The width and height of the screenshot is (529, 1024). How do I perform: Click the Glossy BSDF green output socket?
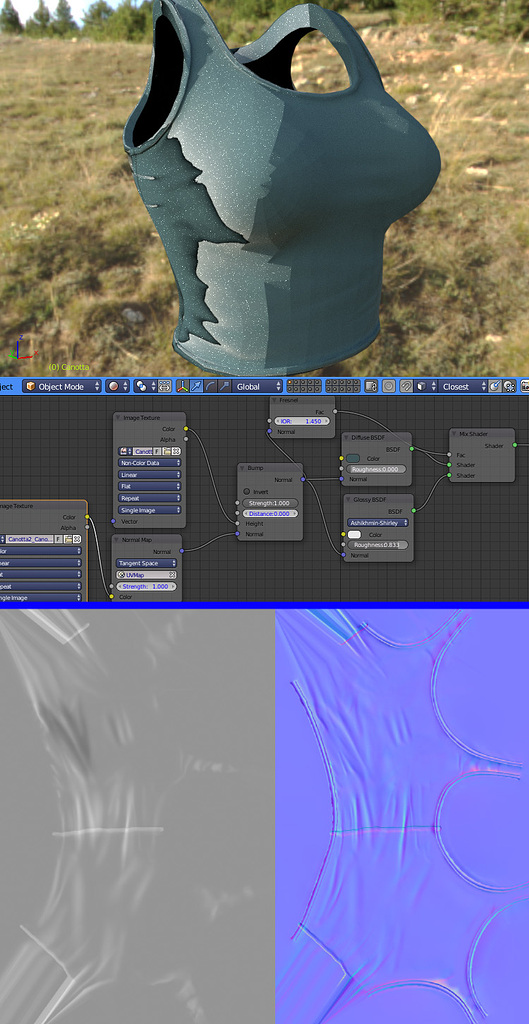coord(413,511)
